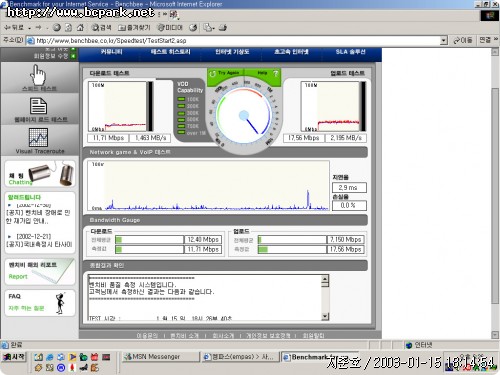Open the test history navigation tab
The height and width of the screenshot is (375, 500).
point(170,52)
